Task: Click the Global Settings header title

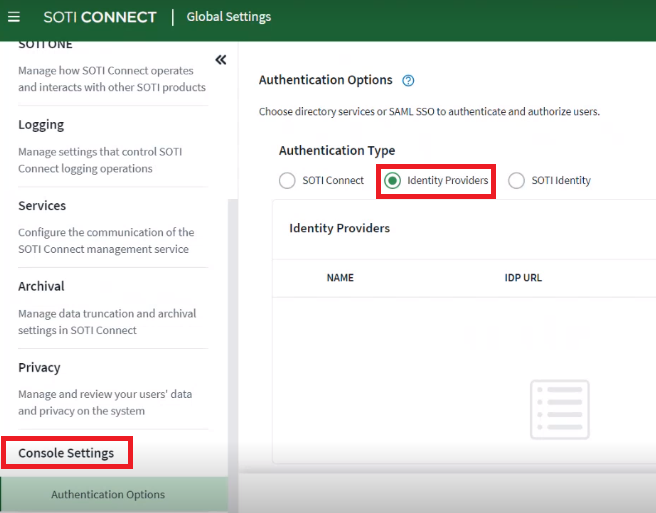Action: [x=229, y=17]
